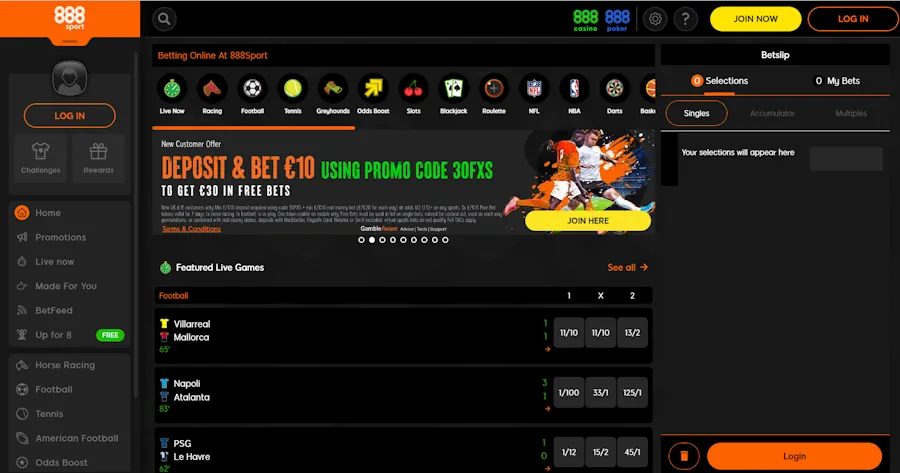
Task: Open the Roulette wheel icon
Action: coord(494,88)
